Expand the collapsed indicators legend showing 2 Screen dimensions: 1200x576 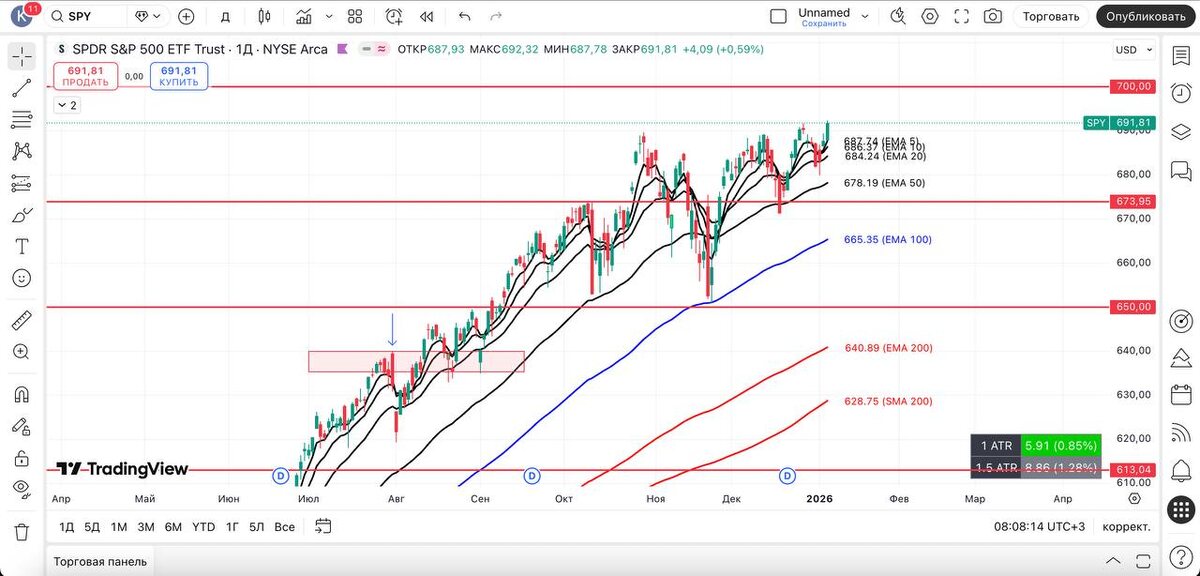[x=68, y=104]
